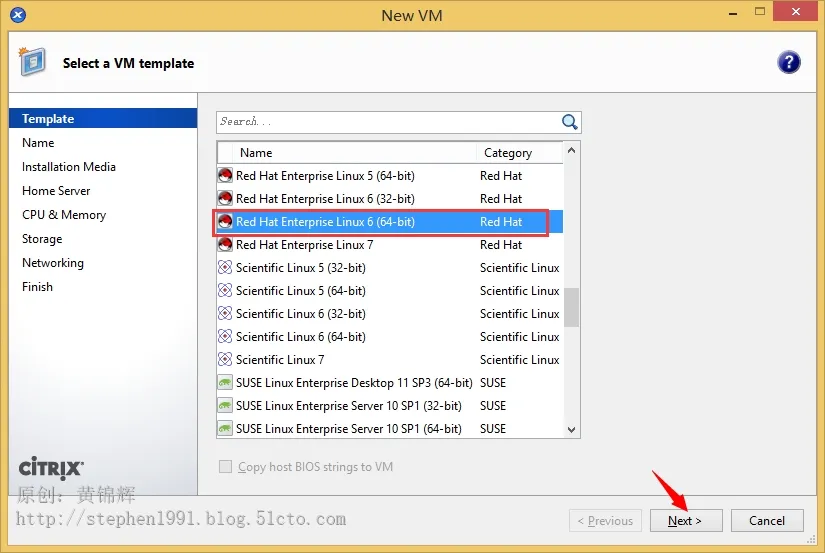825x553 pixels.
Task: Click the Scientific Linux 7 icon
Action: [225, 359]
